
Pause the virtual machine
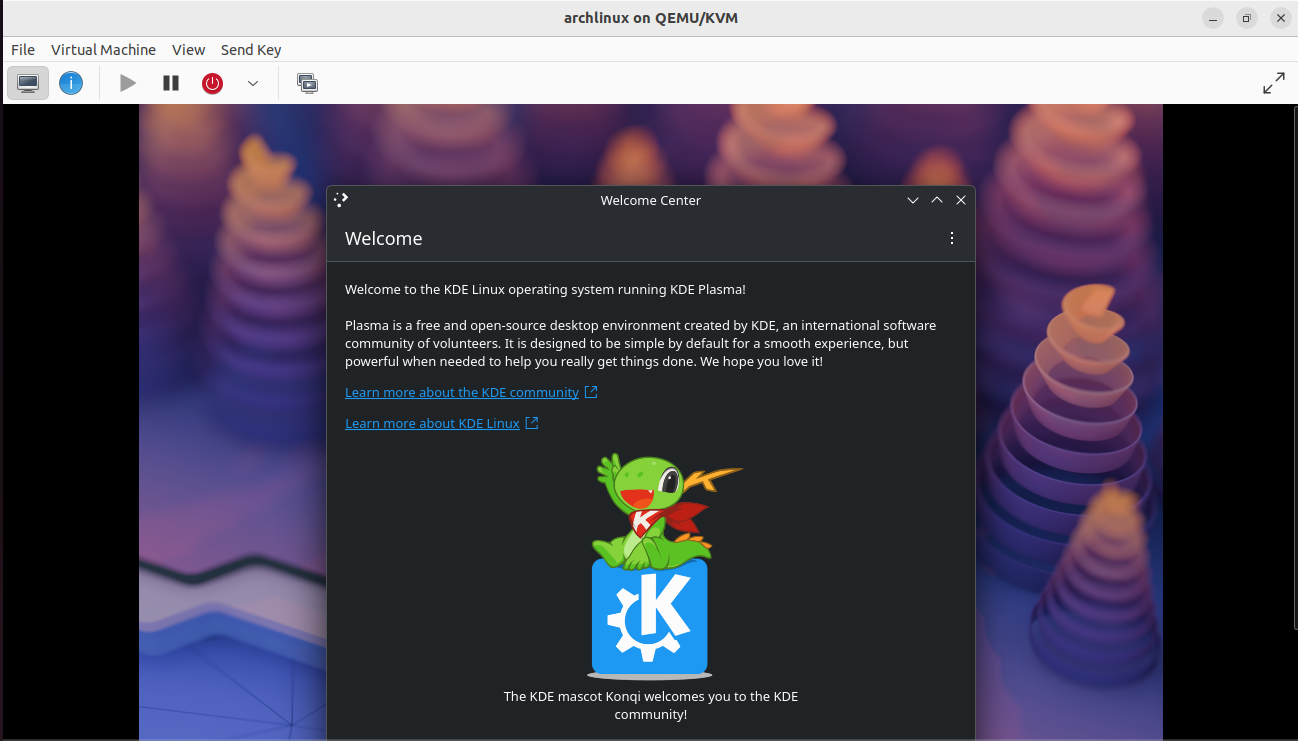click(x=170, y=83)
